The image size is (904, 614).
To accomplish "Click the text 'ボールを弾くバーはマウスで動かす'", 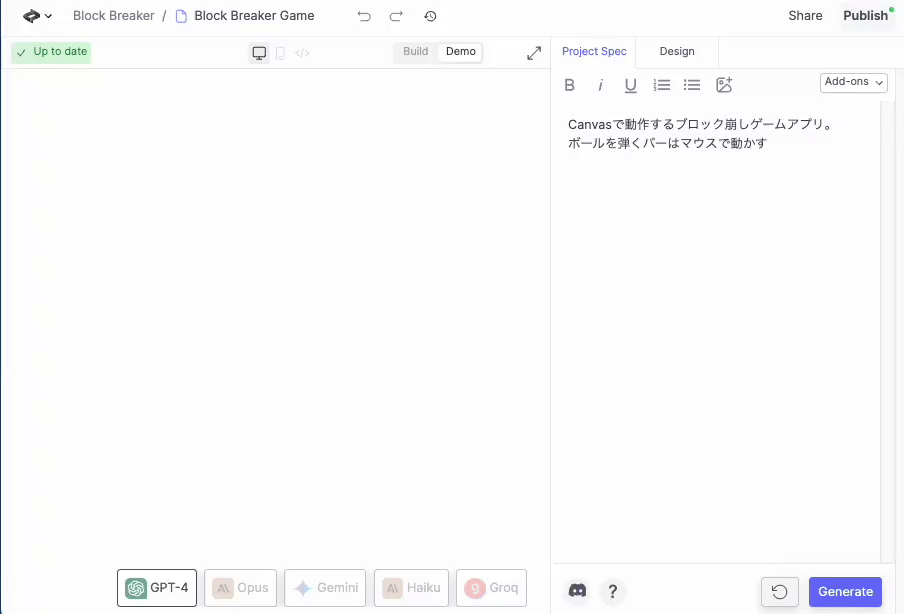I will [x=668, y=143].
